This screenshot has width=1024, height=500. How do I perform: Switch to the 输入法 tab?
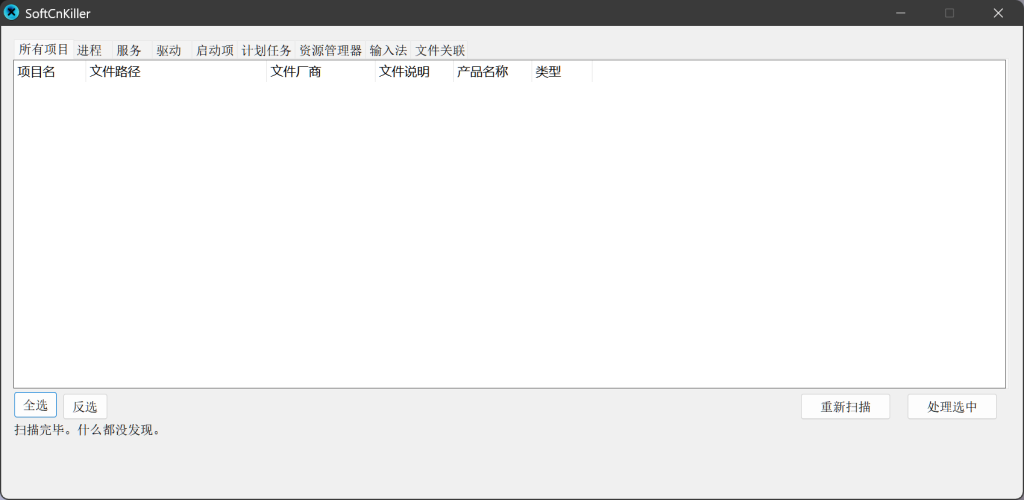click(x=388, y=50)
